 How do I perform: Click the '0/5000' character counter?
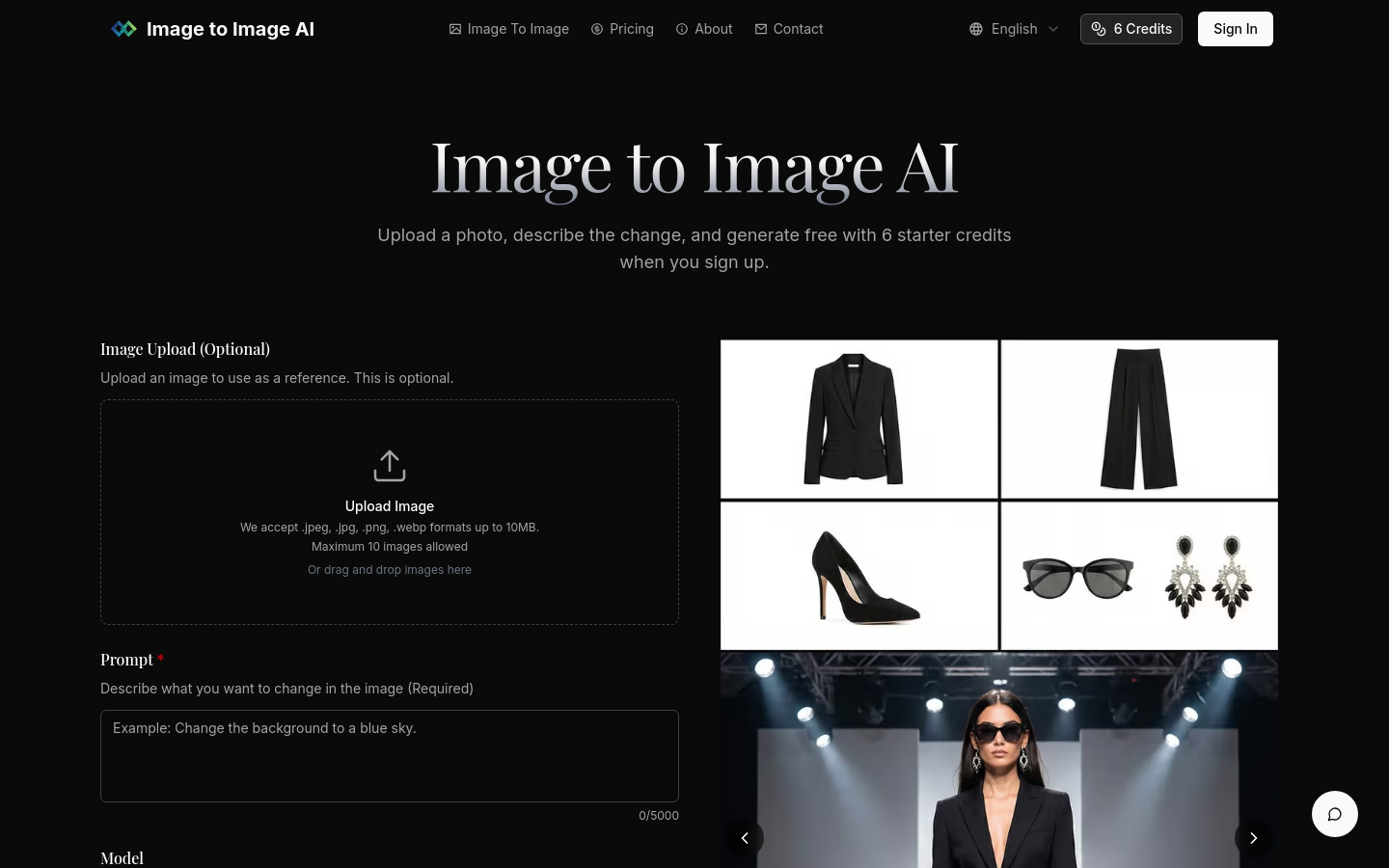pyautogui.click(x=659, y=816)
